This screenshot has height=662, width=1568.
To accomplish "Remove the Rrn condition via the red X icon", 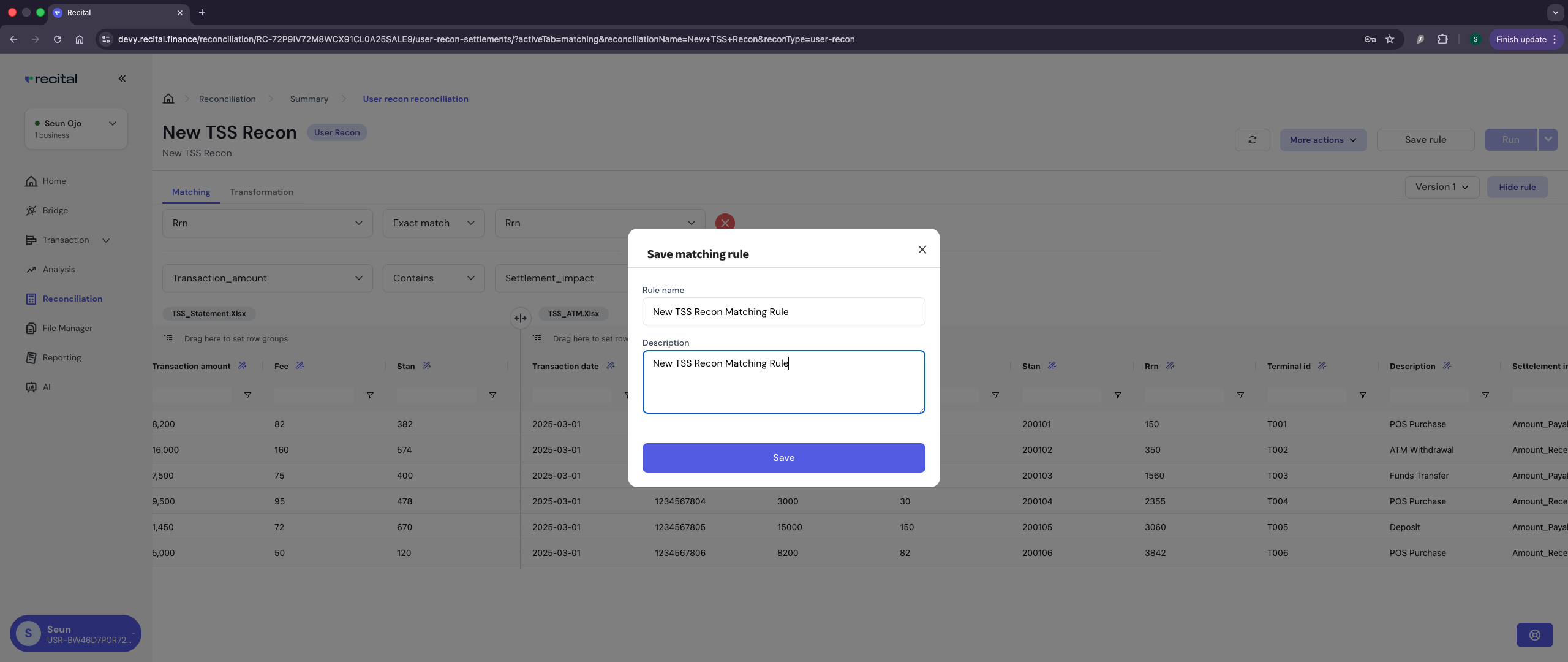I will click(x=725, y=223).
